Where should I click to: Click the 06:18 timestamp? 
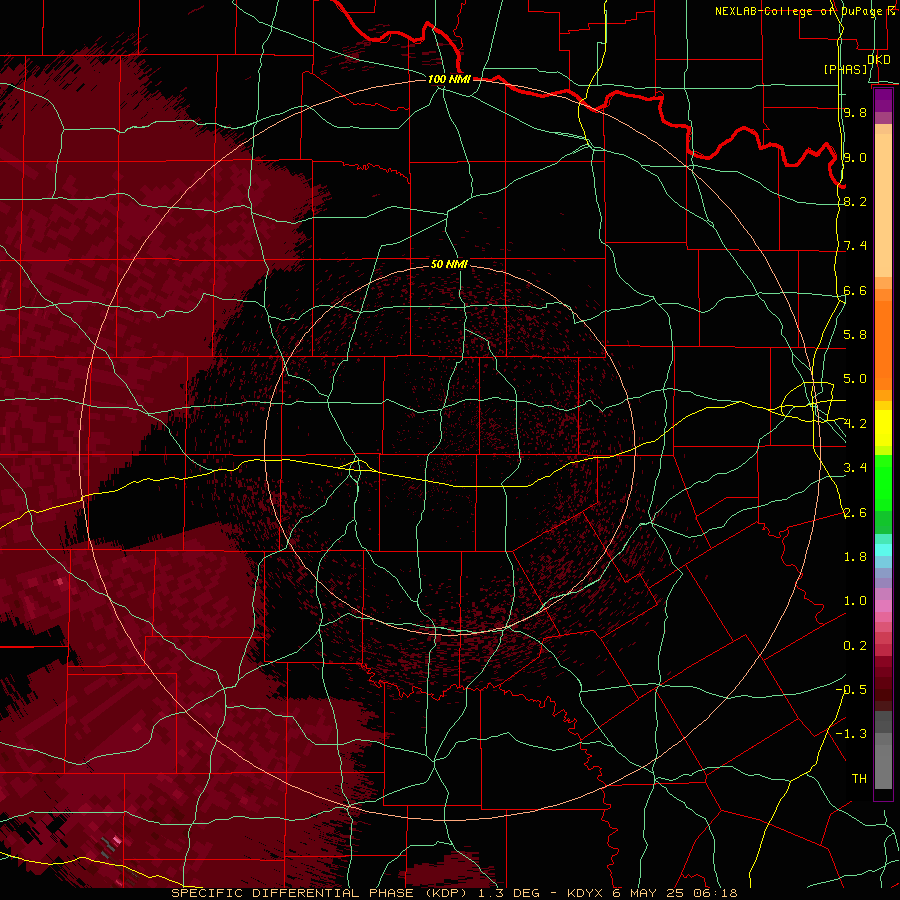tap(715, 893)
